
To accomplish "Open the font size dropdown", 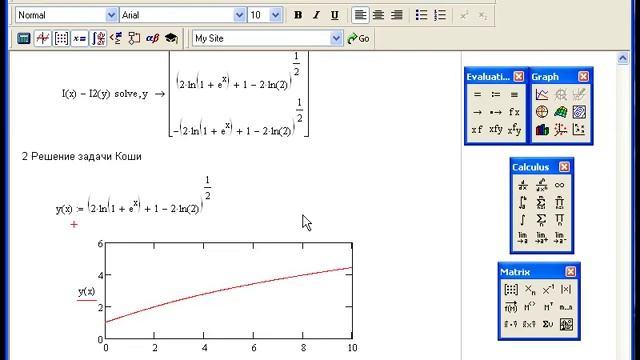I will tap(276, 15).
